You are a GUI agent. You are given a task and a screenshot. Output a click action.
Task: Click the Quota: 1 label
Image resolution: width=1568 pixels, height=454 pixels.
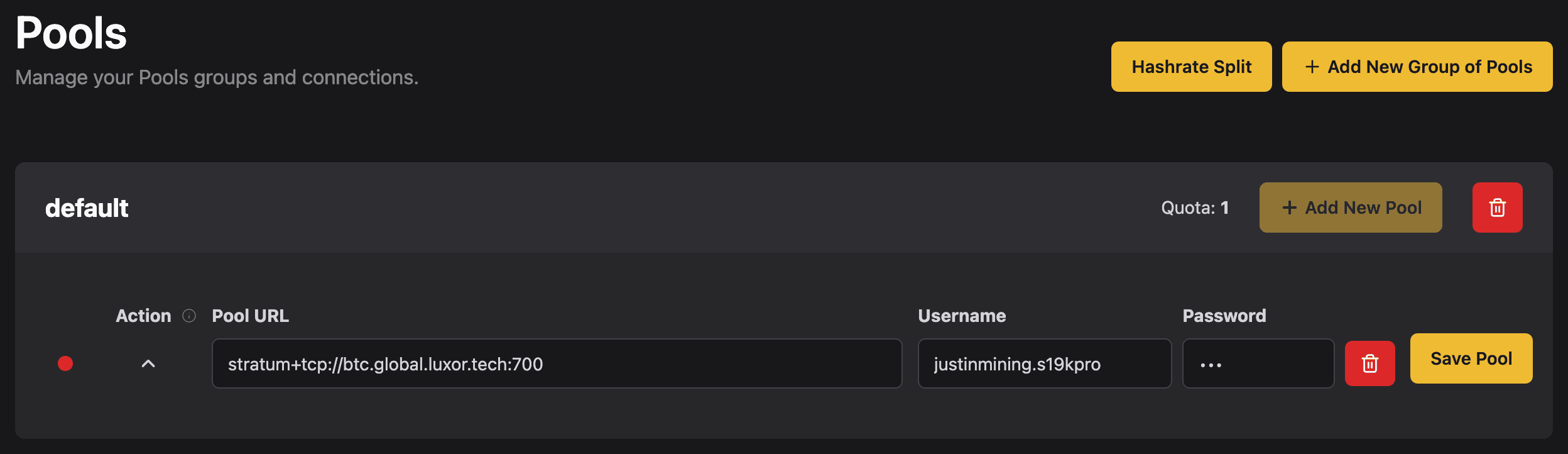[1194, 208]
